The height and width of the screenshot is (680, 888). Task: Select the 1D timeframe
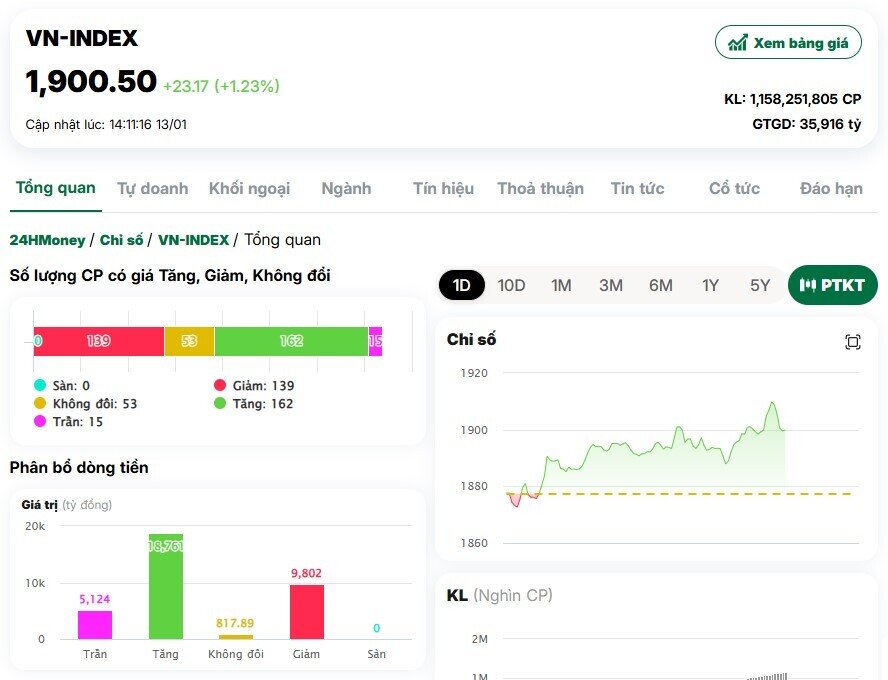coord(461,285)
